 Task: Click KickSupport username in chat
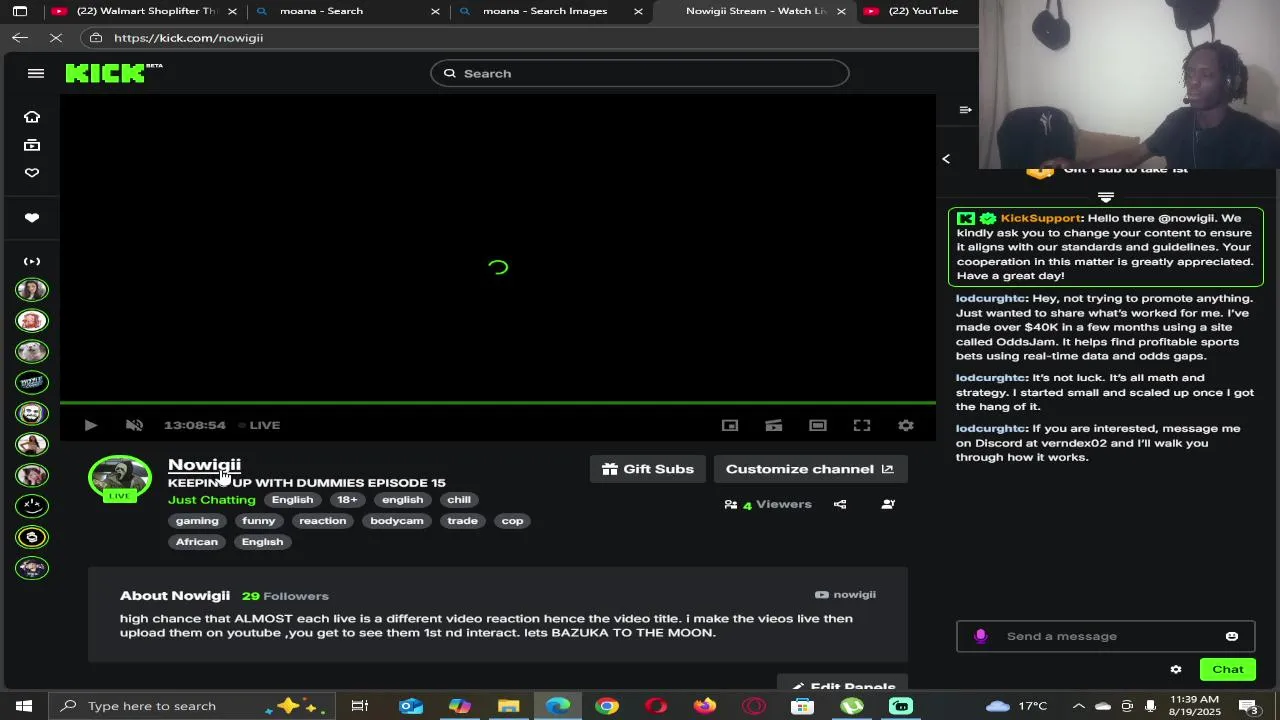(x=1041, y=218)
